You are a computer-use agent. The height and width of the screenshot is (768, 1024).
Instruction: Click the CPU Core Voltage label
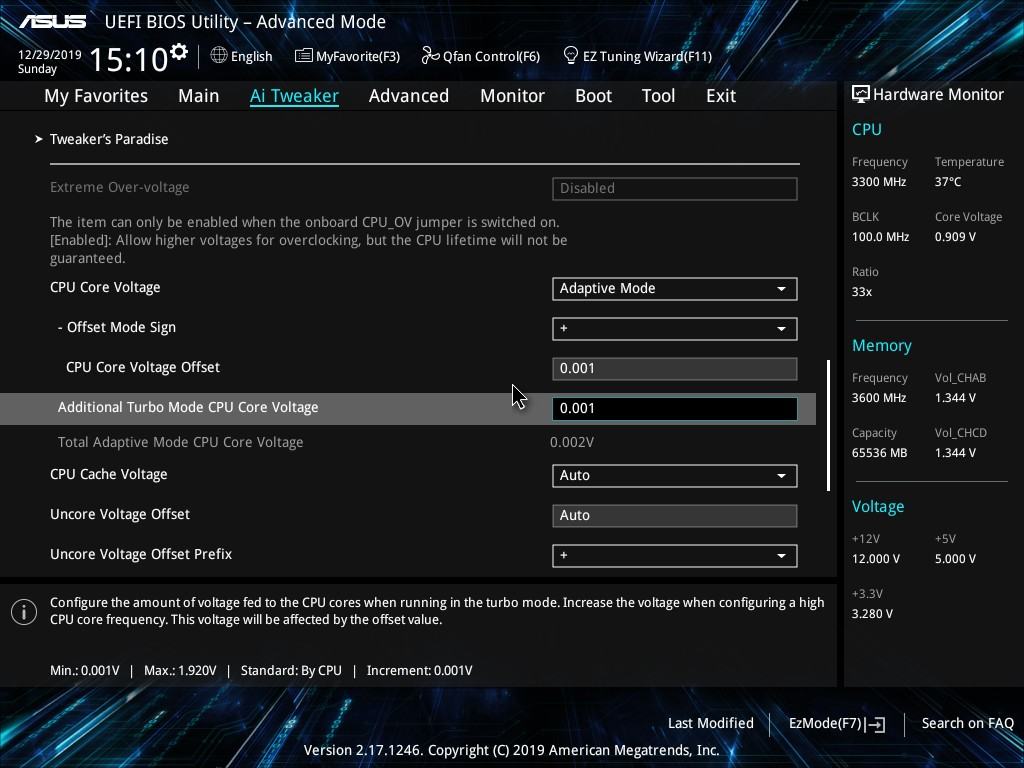pyautogui.click(x=105, y=287)
